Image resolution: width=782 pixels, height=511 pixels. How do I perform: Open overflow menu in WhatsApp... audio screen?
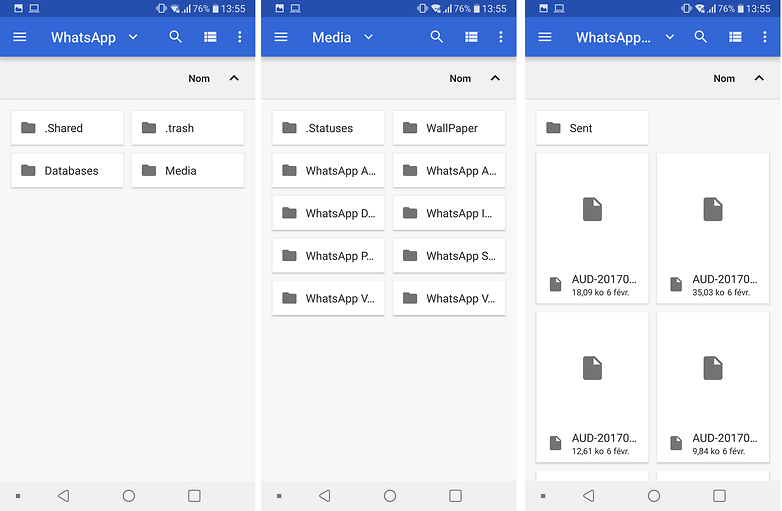coord(765,37)
